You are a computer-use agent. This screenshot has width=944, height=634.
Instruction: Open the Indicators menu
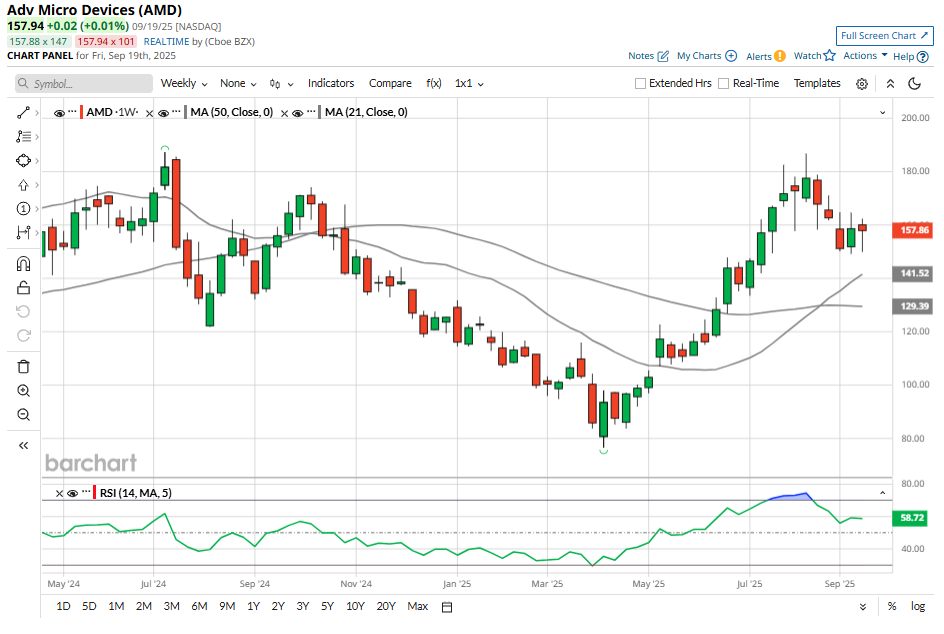[x=331, y=84]
